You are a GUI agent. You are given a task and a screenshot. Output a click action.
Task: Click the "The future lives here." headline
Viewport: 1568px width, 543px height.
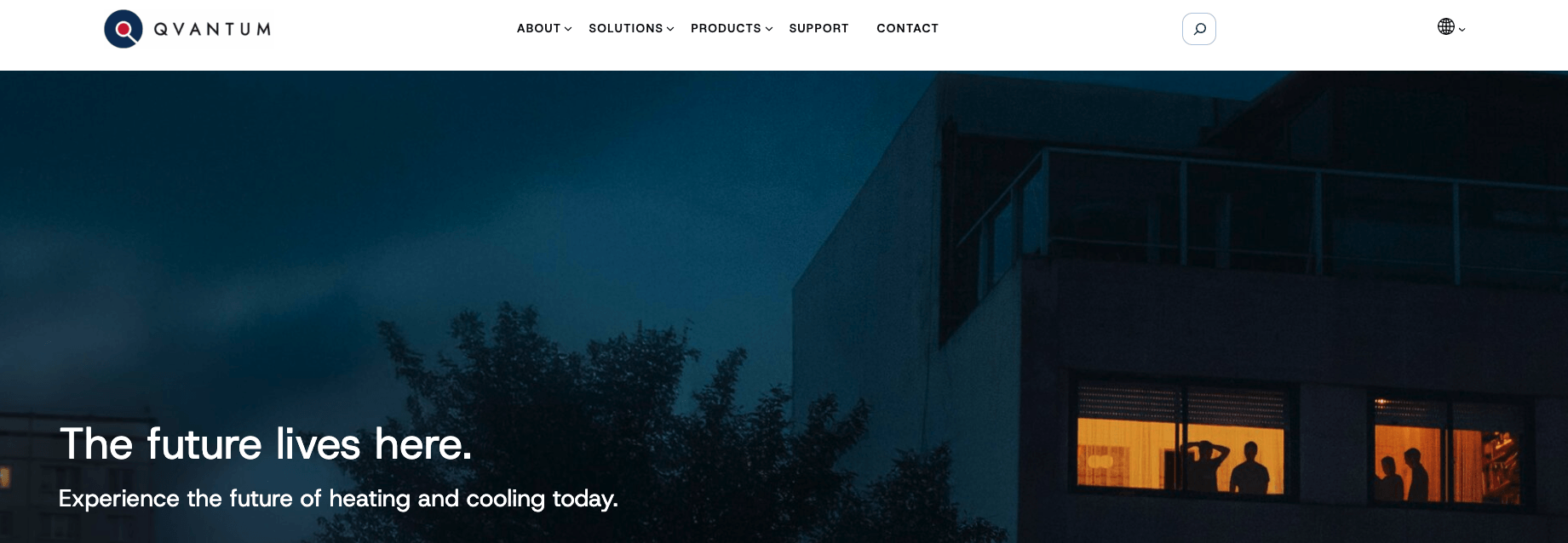tap(266, 444)
